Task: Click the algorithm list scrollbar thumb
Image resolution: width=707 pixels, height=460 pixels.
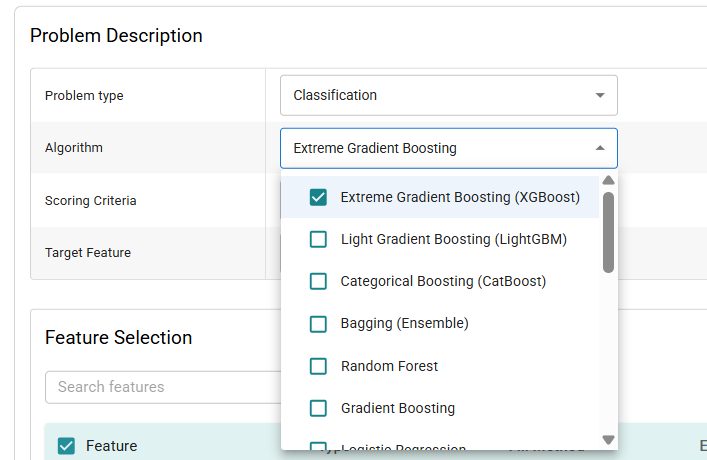Action: click(x=608, y=232)
